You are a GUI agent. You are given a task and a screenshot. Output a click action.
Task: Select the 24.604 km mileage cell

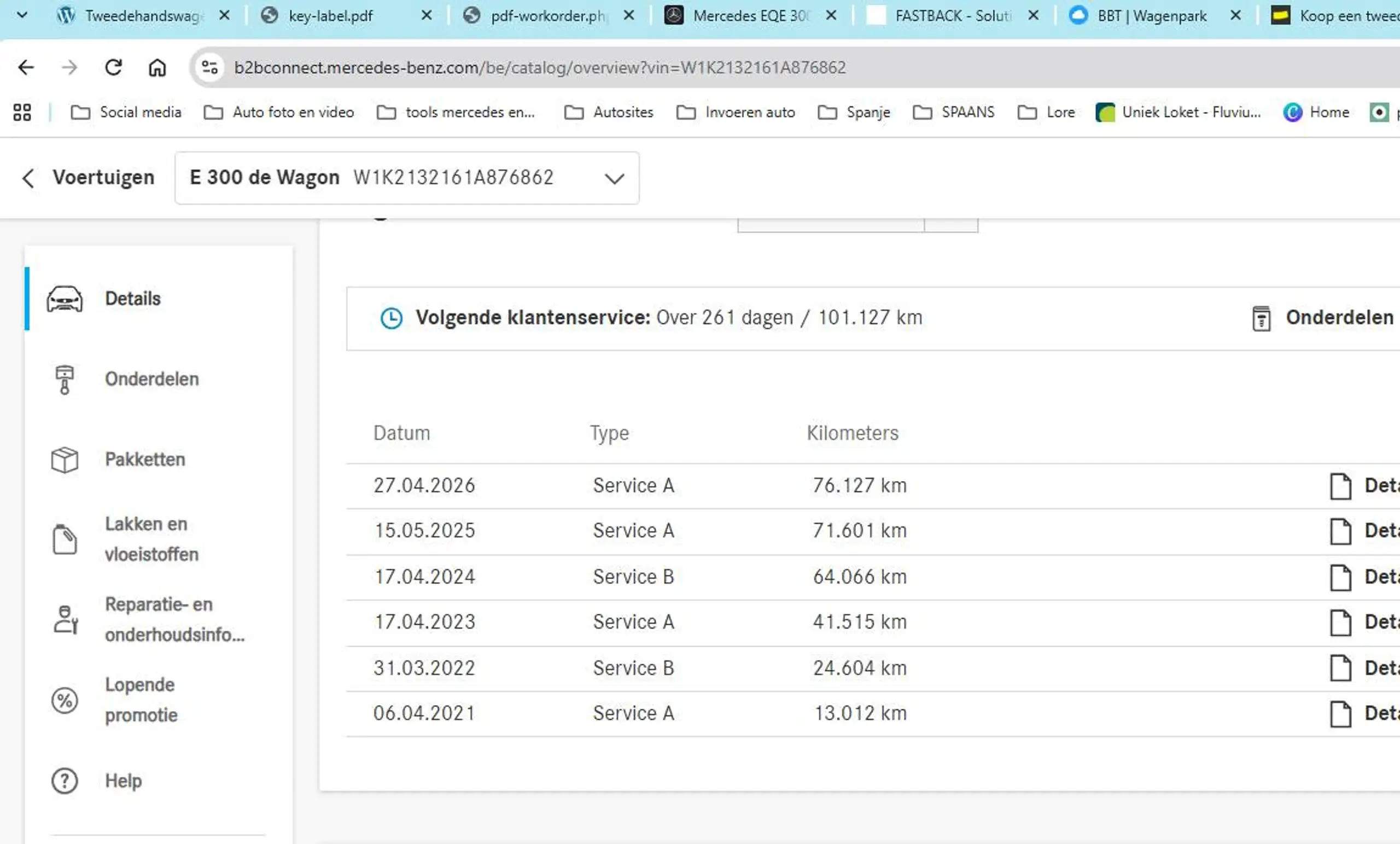pos(860,669)
